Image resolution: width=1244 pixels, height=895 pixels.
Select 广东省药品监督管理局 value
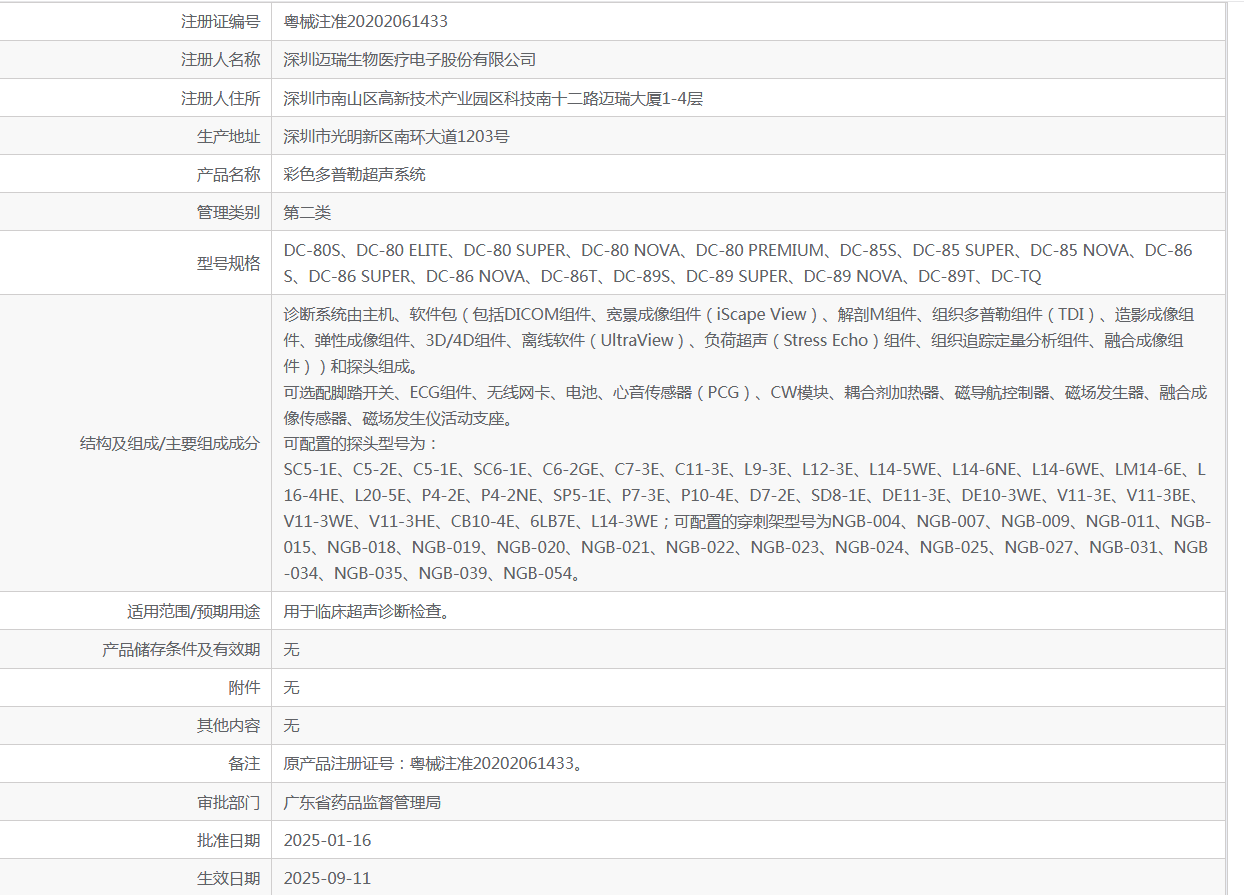pos(362,802)
